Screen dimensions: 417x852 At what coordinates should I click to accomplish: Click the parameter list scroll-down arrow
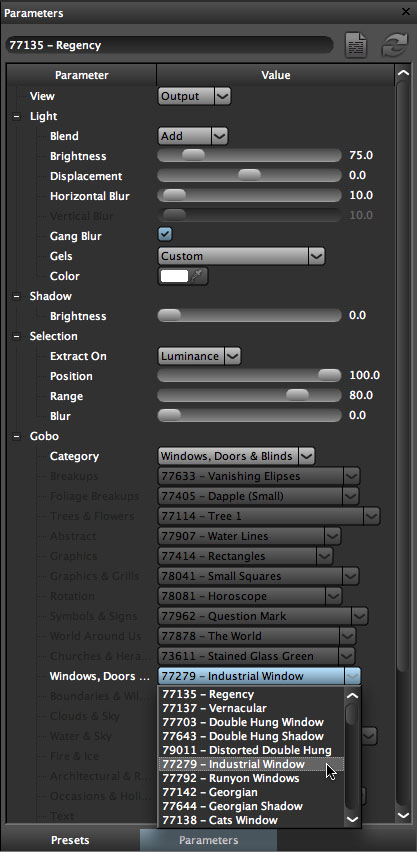click(x=403, y=815)
